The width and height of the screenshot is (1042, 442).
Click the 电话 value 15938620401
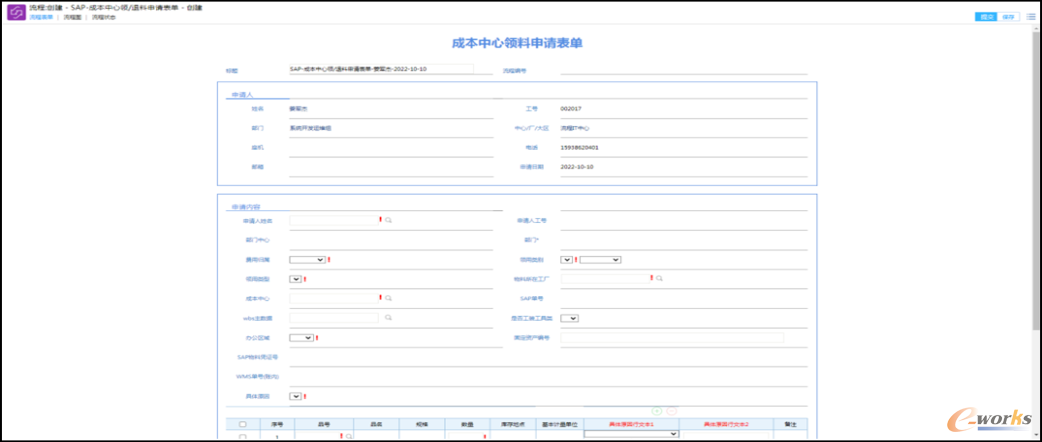point(579,148)
